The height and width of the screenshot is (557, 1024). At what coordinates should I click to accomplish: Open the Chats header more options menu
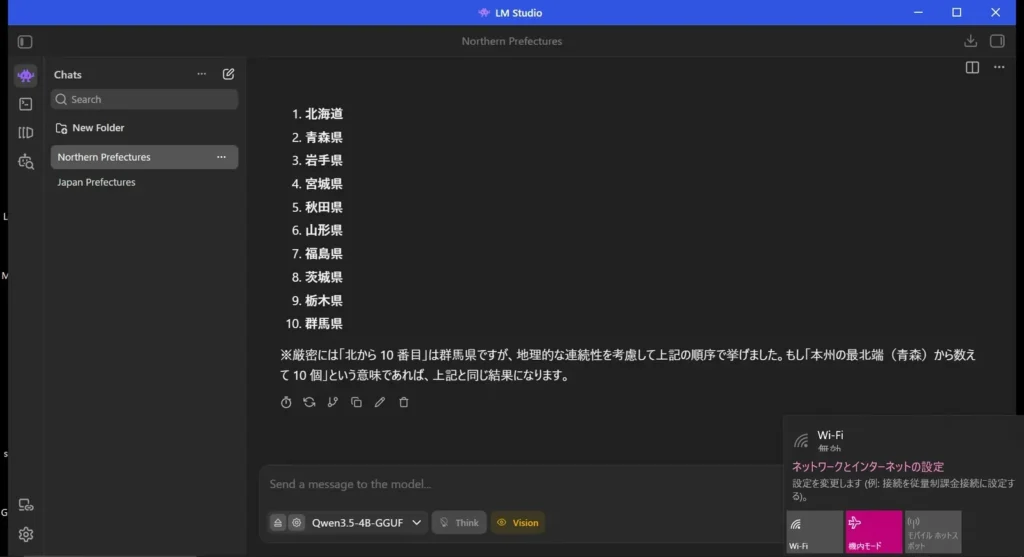coord(202,74)
